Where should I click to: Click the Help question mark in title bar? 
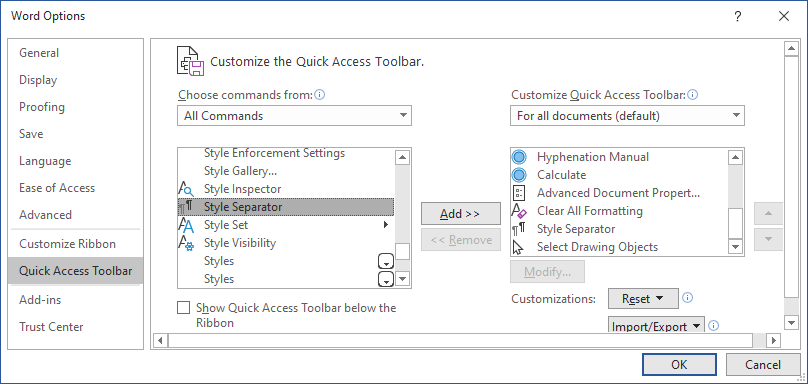point(738,16)
